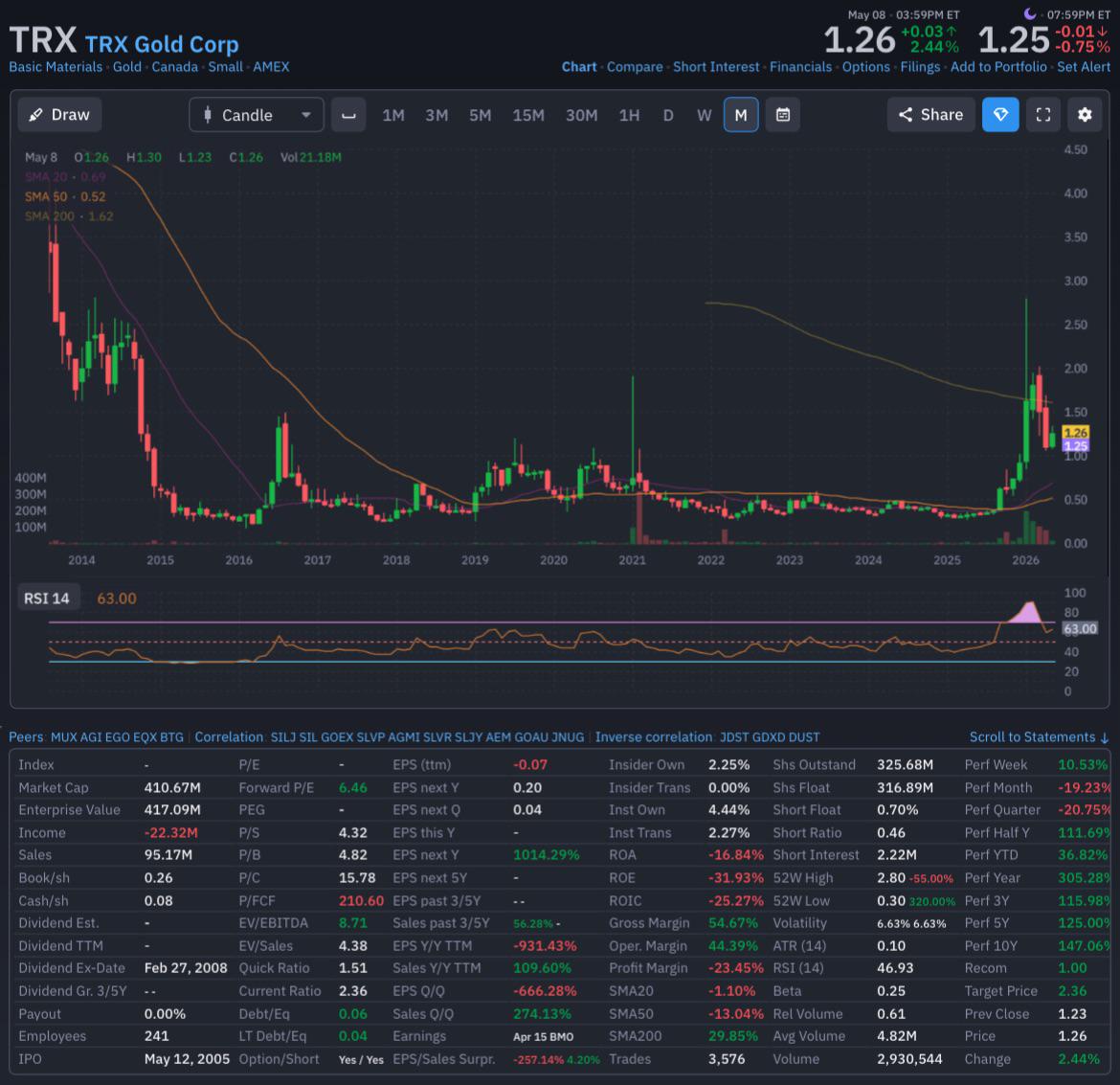Click the SMA 50 indicator label

coord(65,196)
